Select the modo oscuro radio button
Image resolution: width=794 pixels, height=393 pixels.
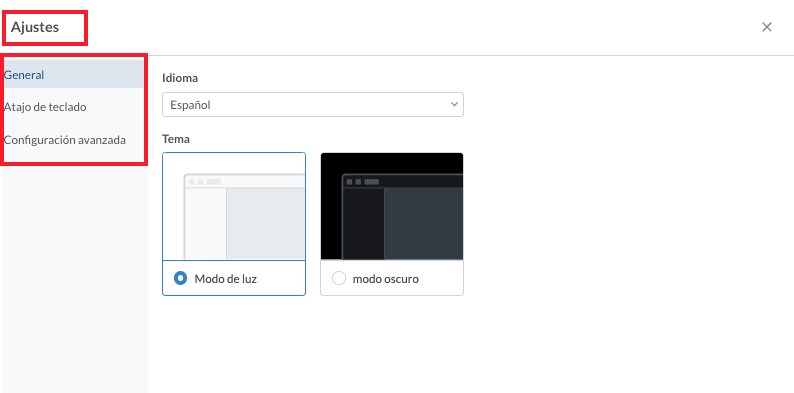pyautogui.click(x=338, y=279)
